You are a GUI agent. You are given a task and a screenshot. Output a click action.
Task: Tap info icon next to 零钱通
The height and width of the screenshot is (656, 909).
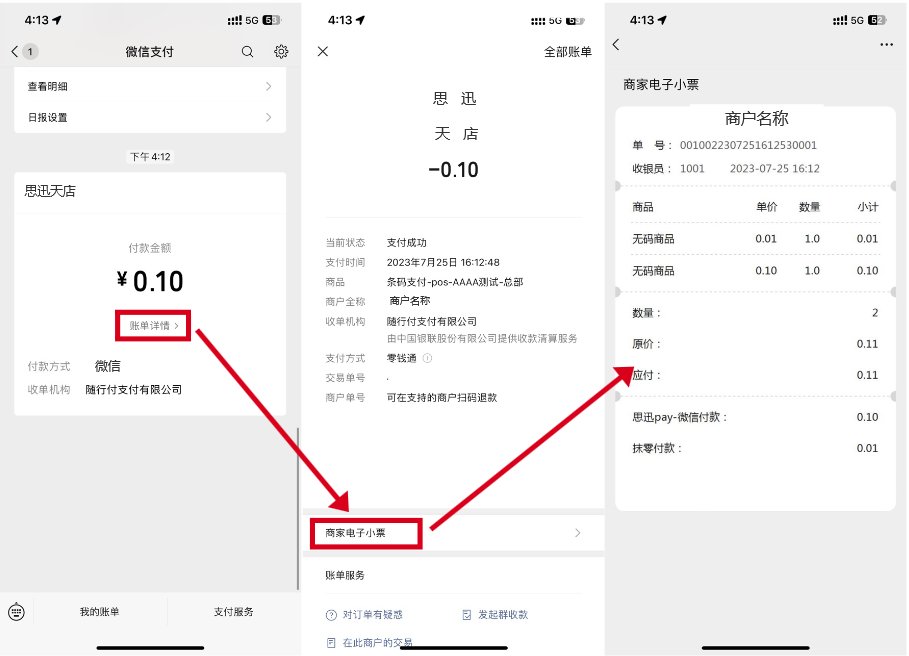point(427,358)
